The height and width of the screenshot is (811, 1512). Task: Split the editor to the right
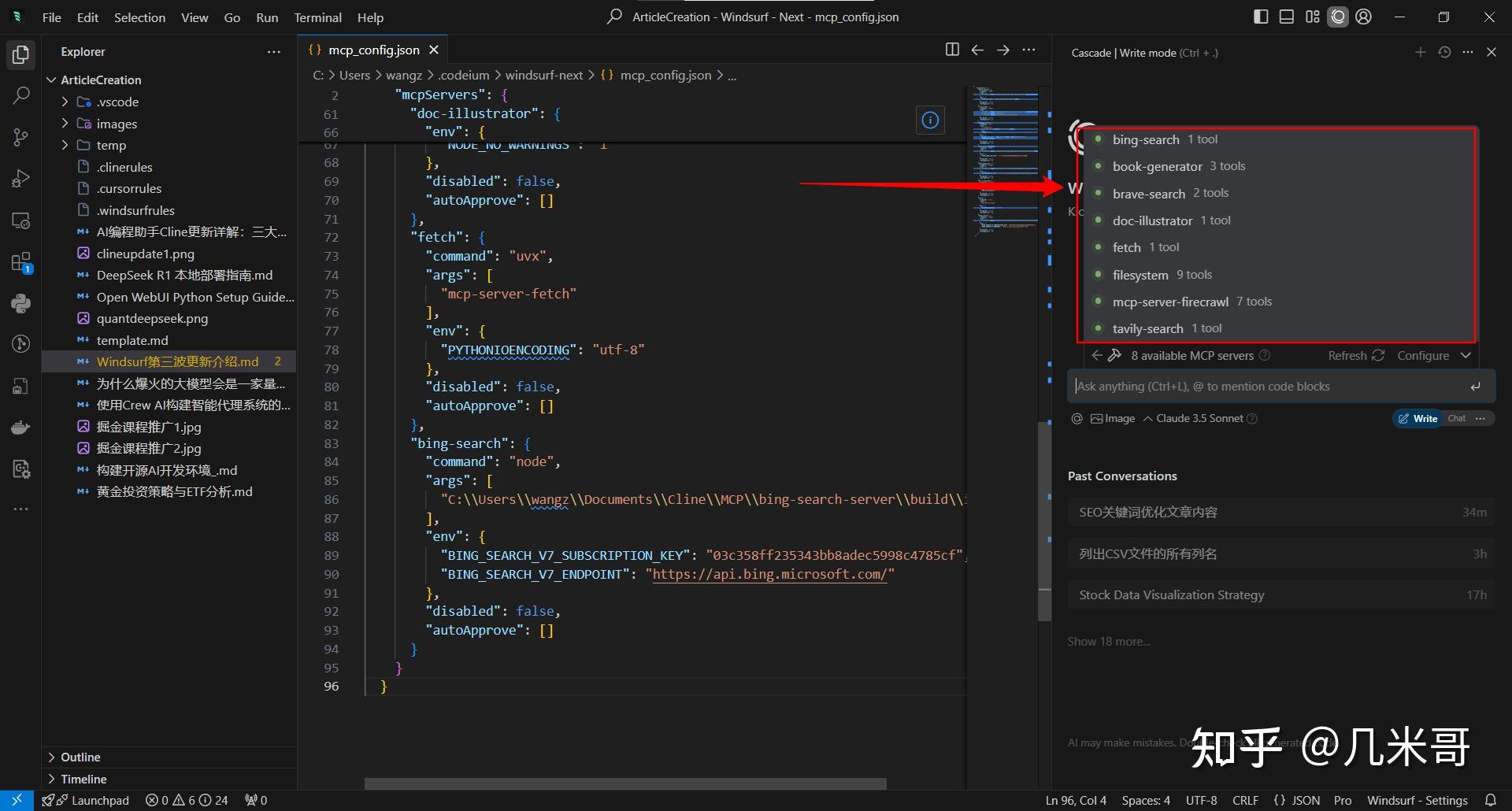pyautogui.click(x=952, y=50)
